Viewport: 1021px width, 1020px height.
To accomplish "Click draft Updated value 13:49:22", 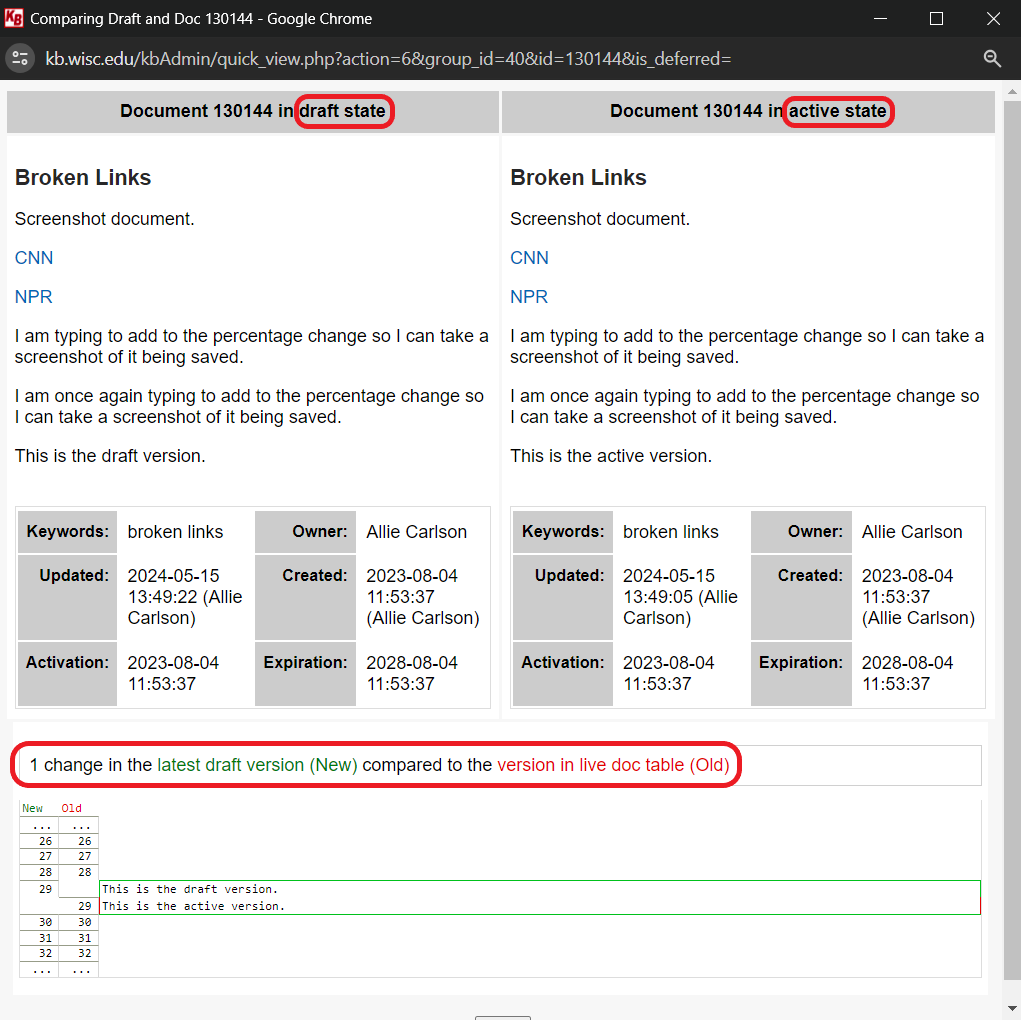I will (184, 597).
